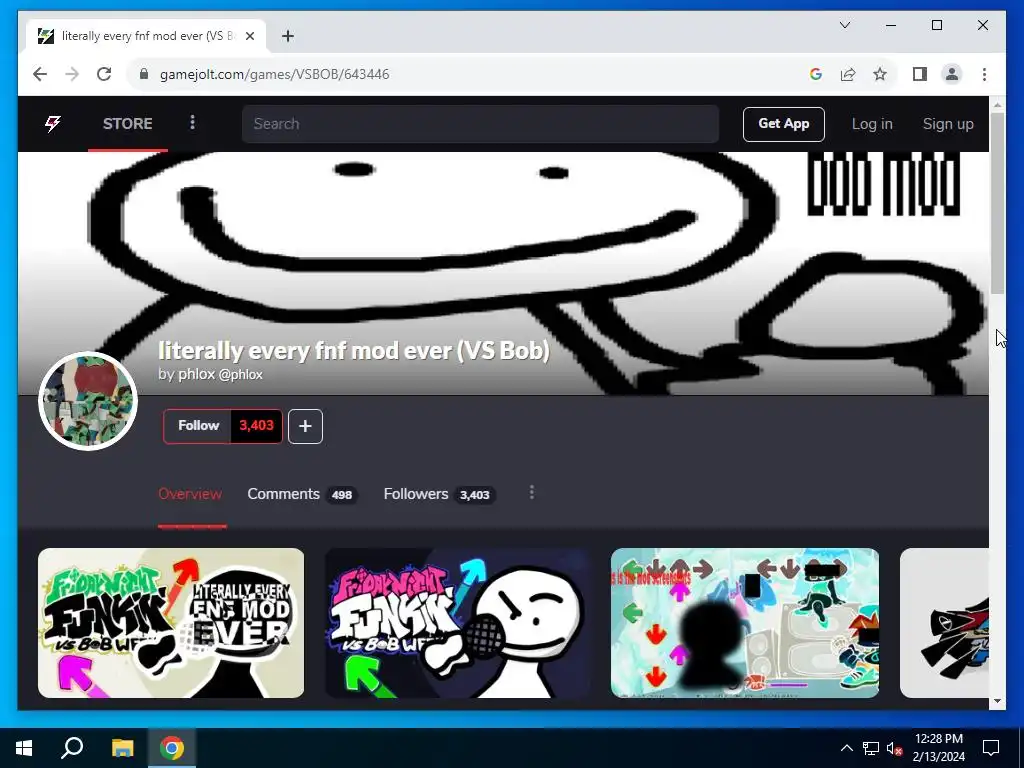
Task: Select the Overview tab
Action: (190, 494)
